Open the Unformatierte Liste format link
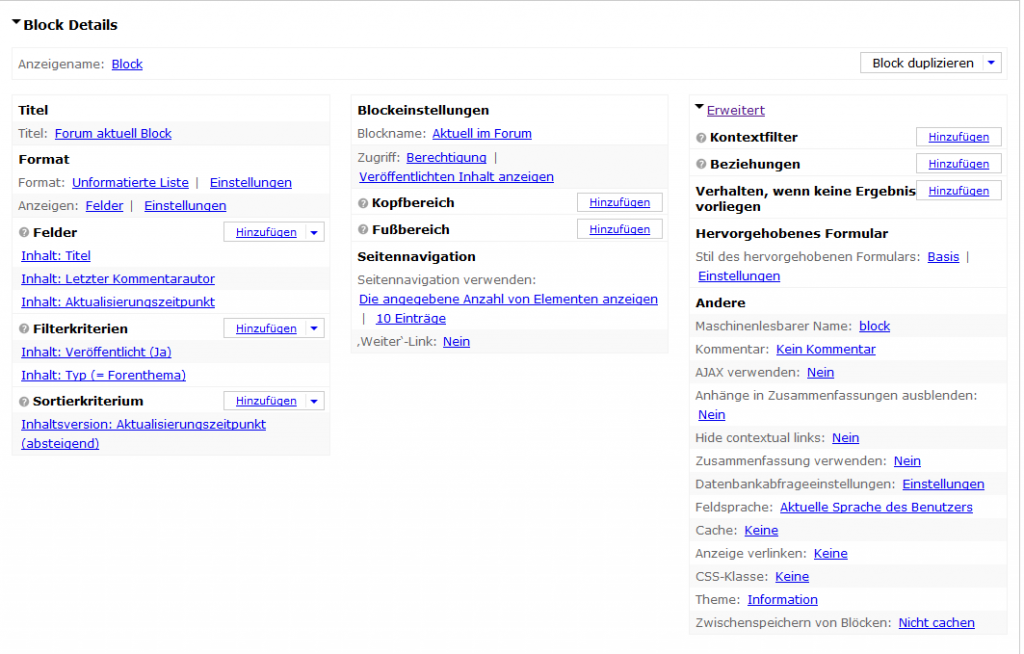This screenshot has width=1024, height=654. (130, 182)
